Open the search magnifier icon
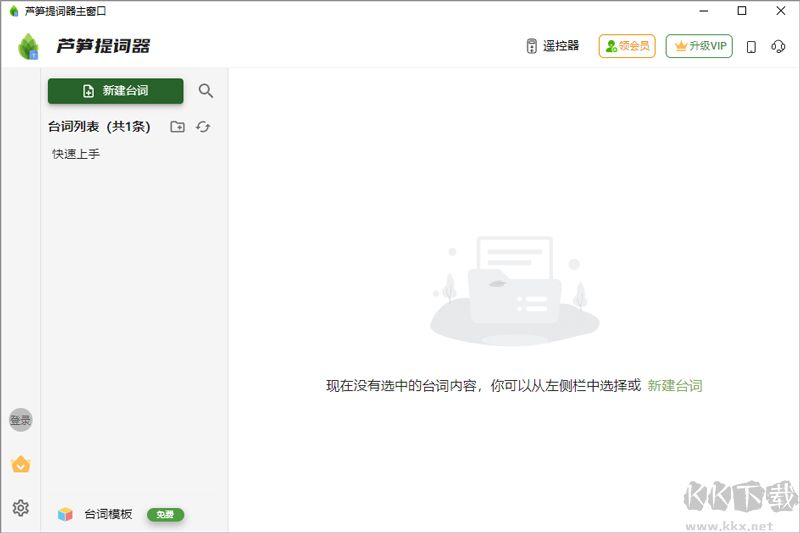This screenshot has height=533, width=800. 206,91
